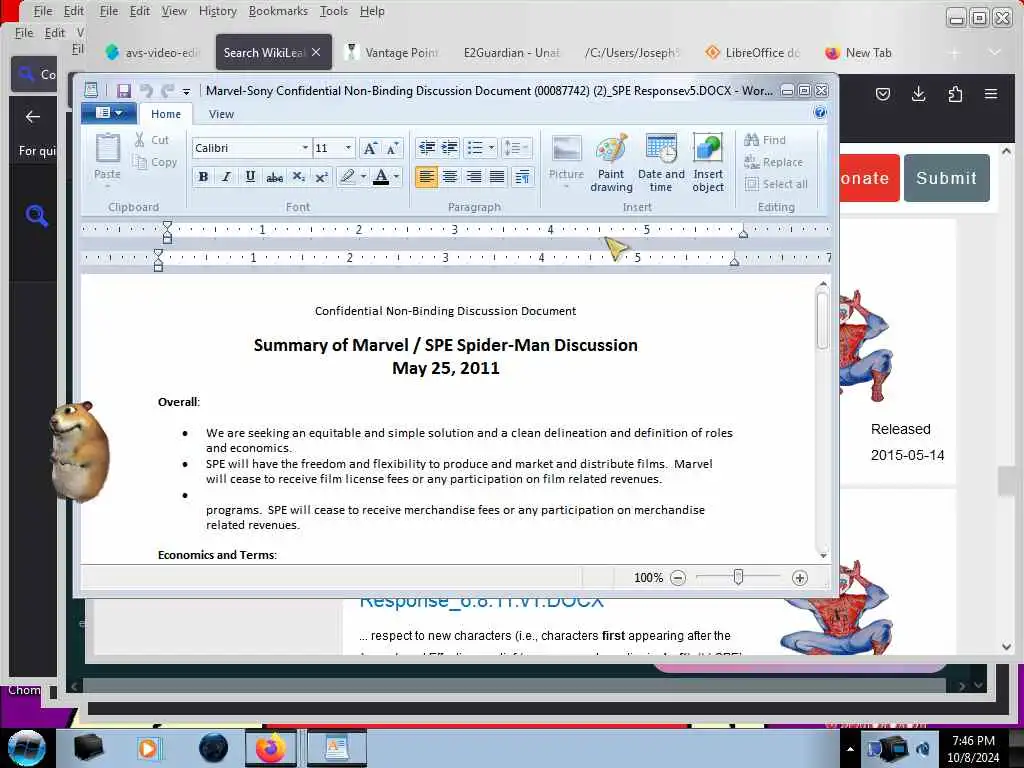Toggle Underline formatting
Viewport: 1024px width, 768px height.
(x=250, y=176)
